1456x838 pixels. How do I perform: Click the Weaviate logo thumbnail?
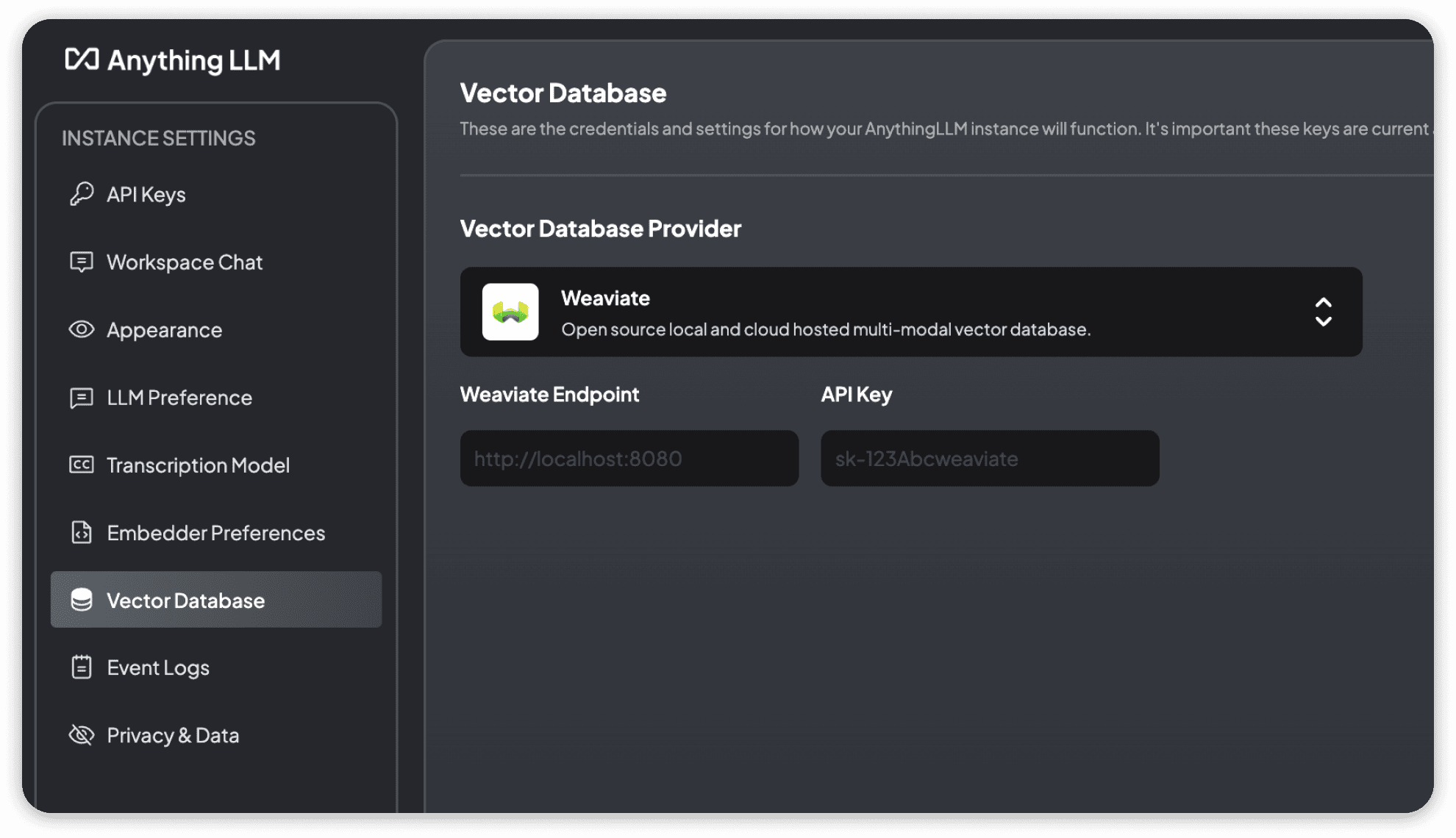coord(510,312)
